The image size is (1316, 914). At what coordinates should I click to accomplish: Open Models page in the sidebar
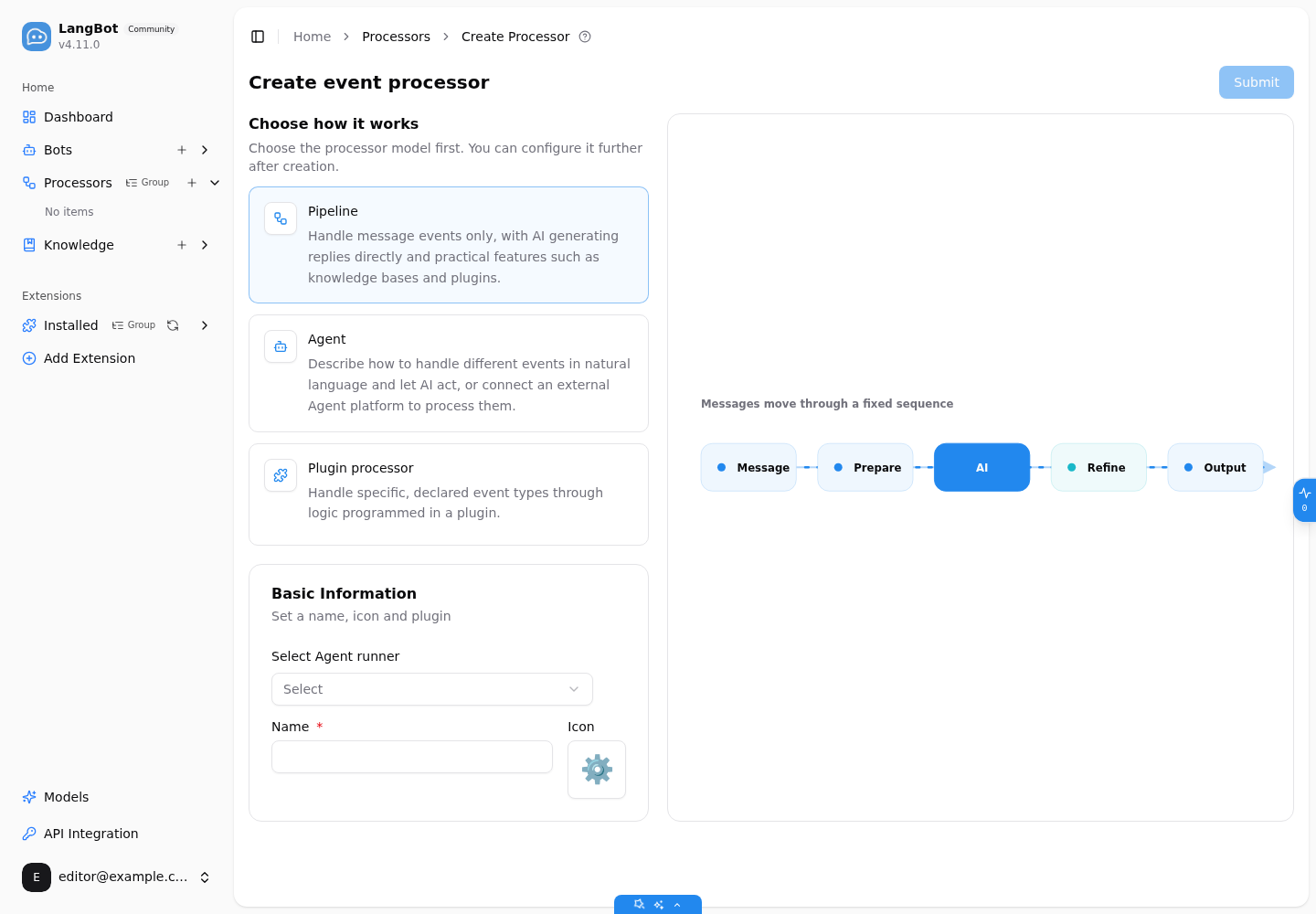coord(117,797)
